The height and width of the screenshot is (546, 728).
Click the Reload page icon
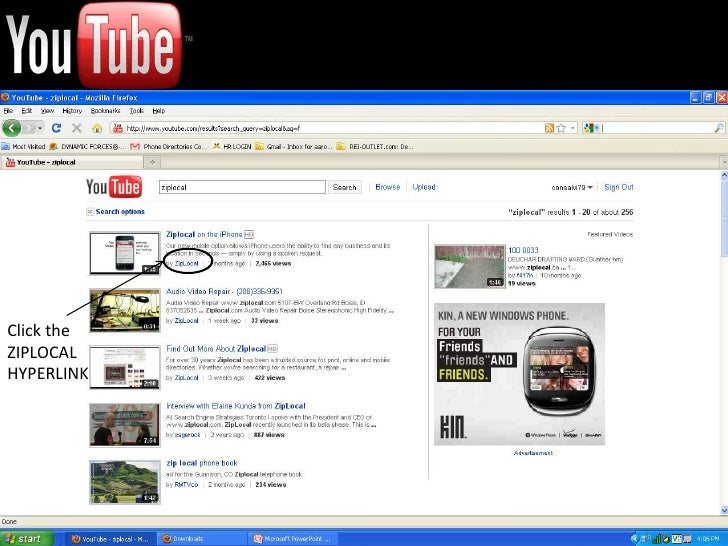coord(57,128)
